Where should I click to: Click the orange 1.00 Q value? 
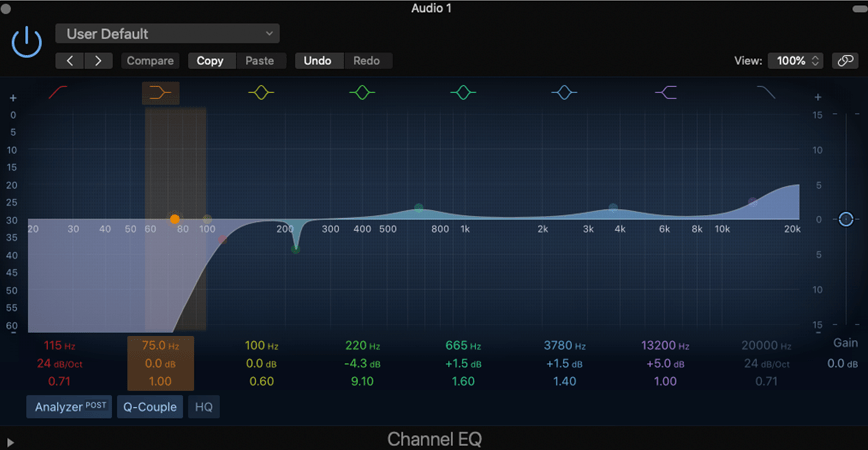(x=161, y=381)
